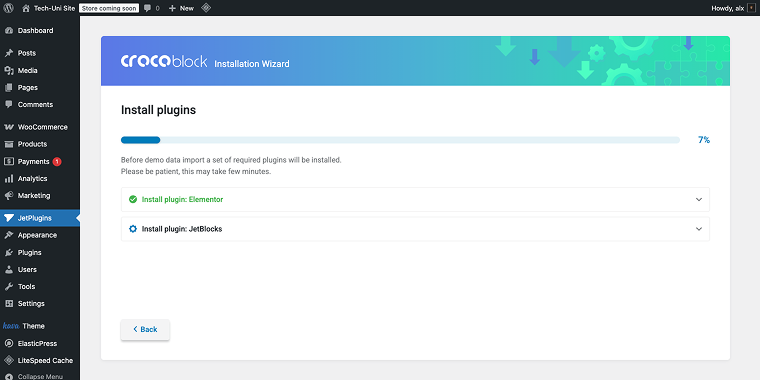
Task: Click the Back button
Action: point(145,330)
